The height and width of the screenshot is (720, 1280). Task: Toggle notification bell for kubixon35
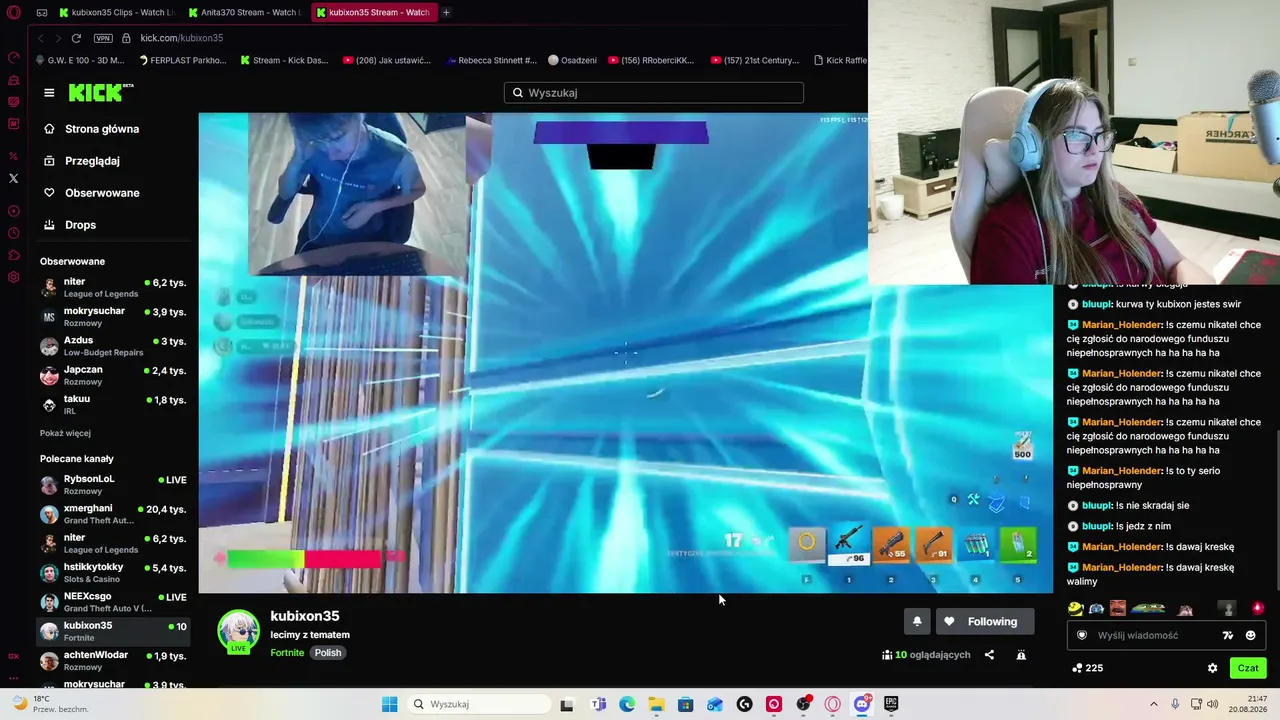coord(917,622)
